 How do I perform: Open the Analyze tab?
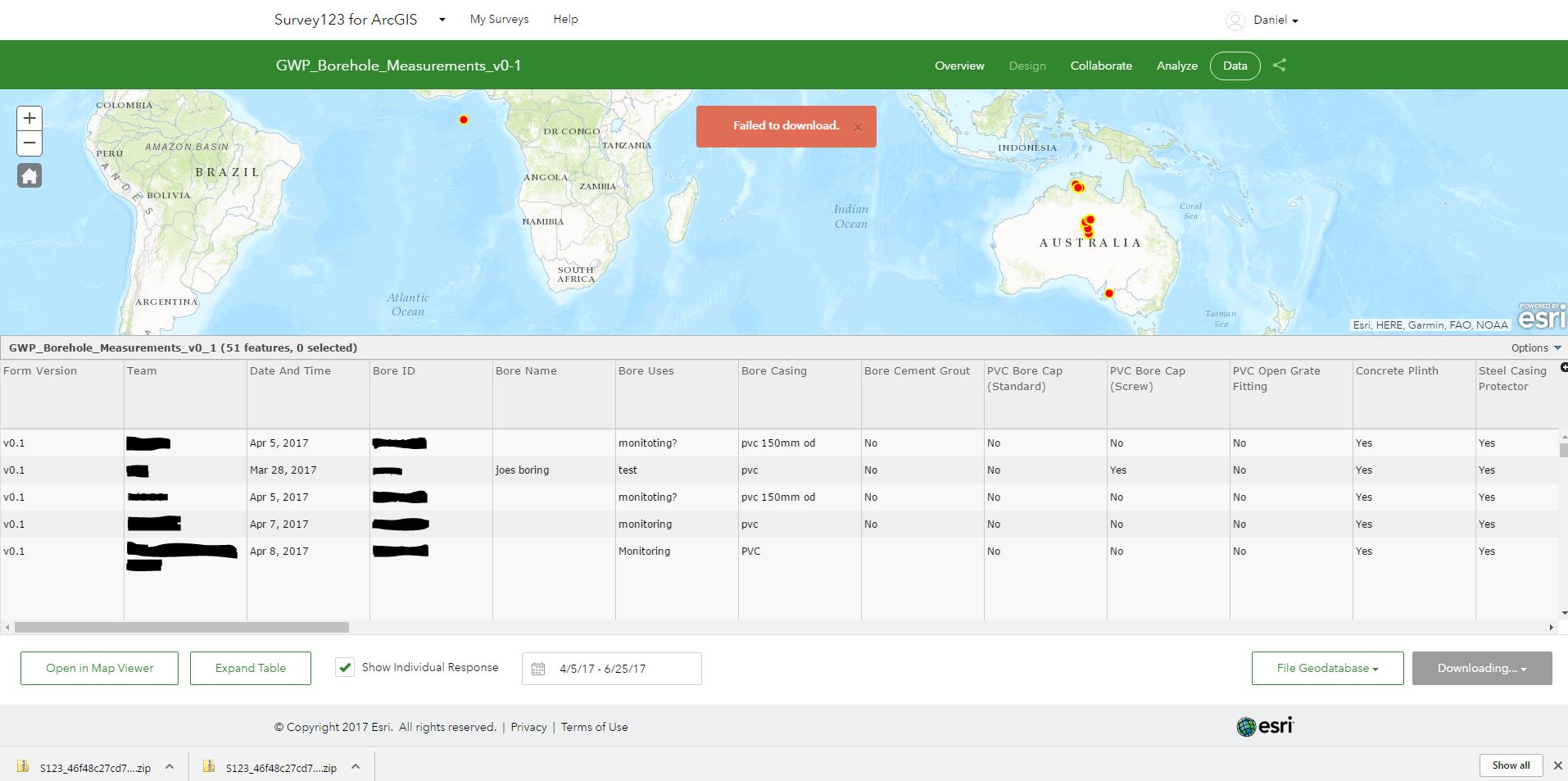pos(1176,66)
